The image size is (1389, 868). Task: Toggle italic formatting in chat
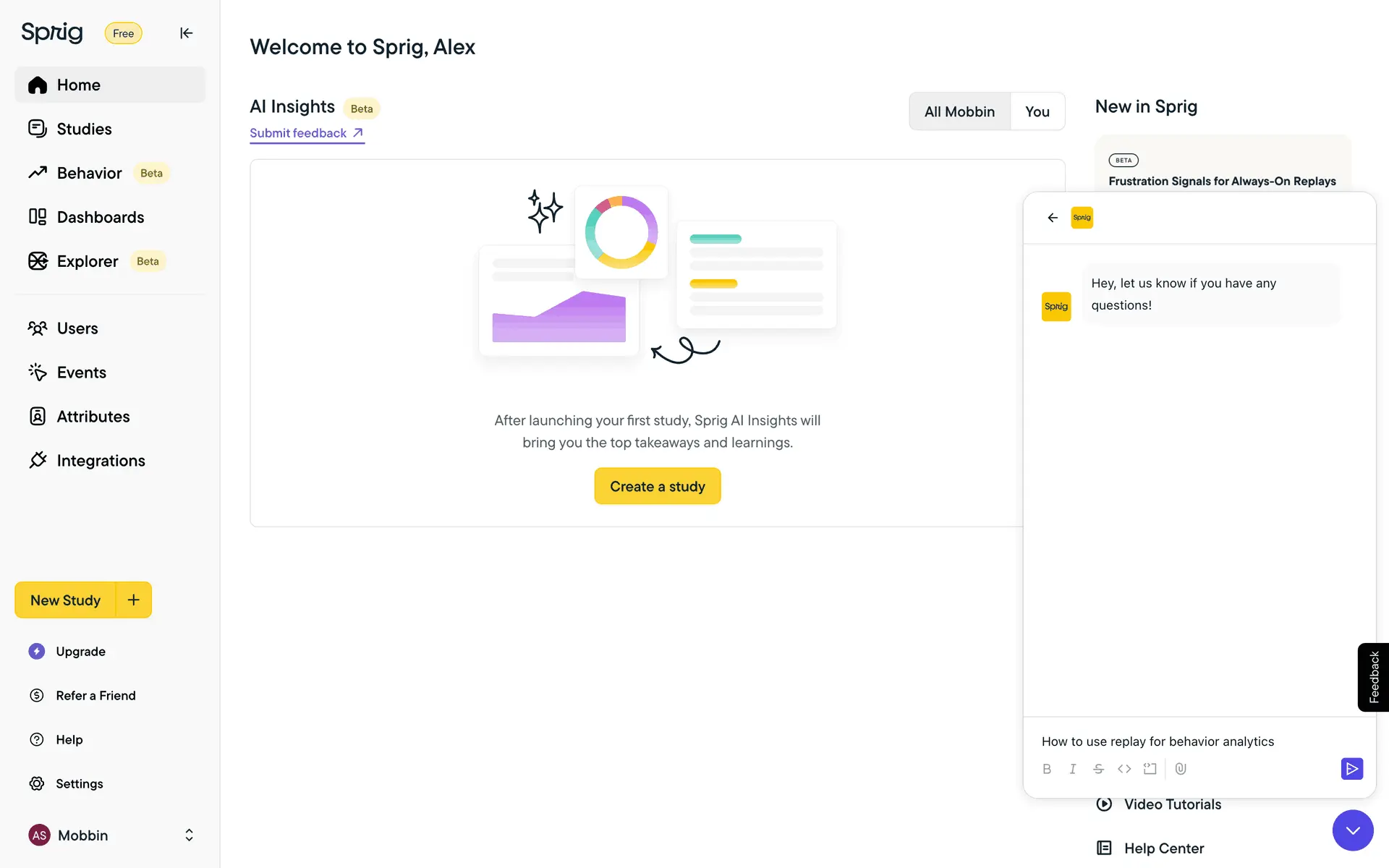[x=1073, y=769]
